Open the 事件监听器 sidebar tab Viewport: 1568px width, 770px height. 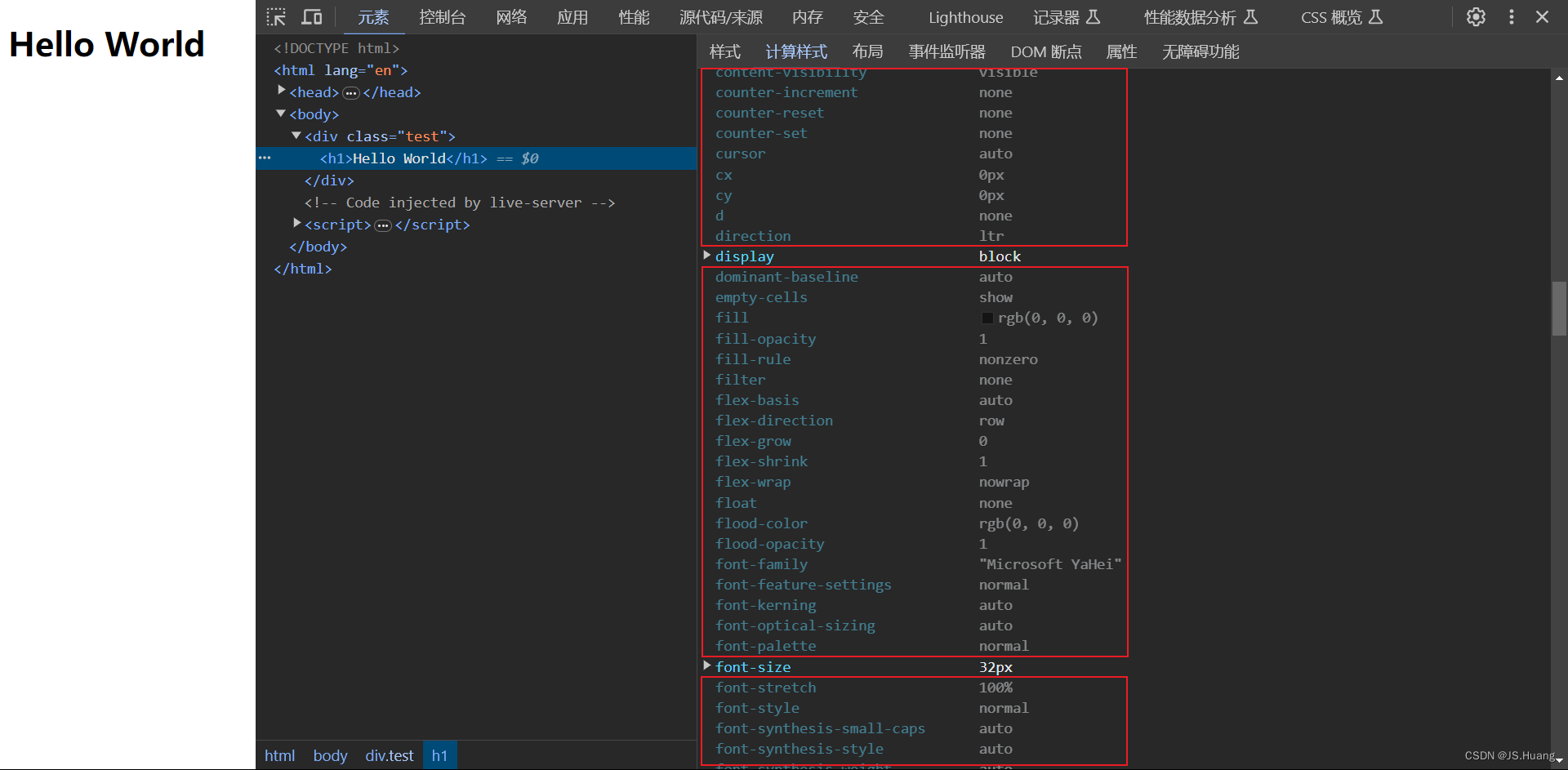947,52
